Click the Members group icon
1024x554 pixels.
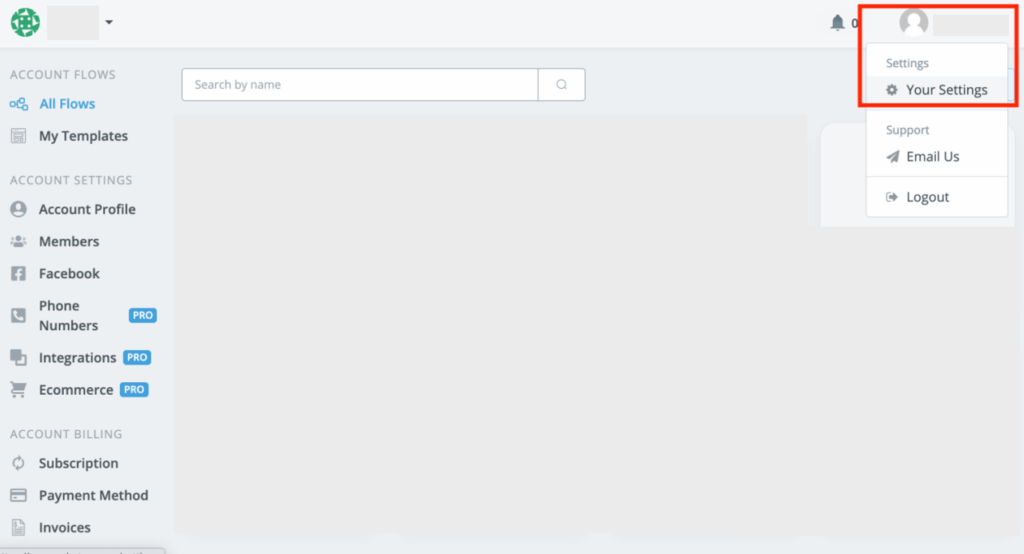pos(18,241)
